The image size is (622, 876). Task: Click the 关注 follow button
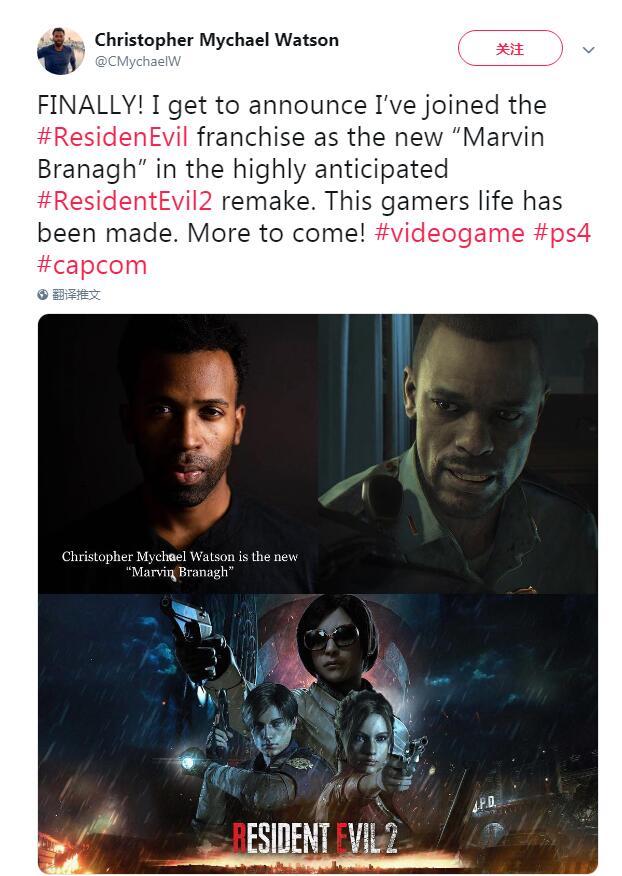point(510,49)
